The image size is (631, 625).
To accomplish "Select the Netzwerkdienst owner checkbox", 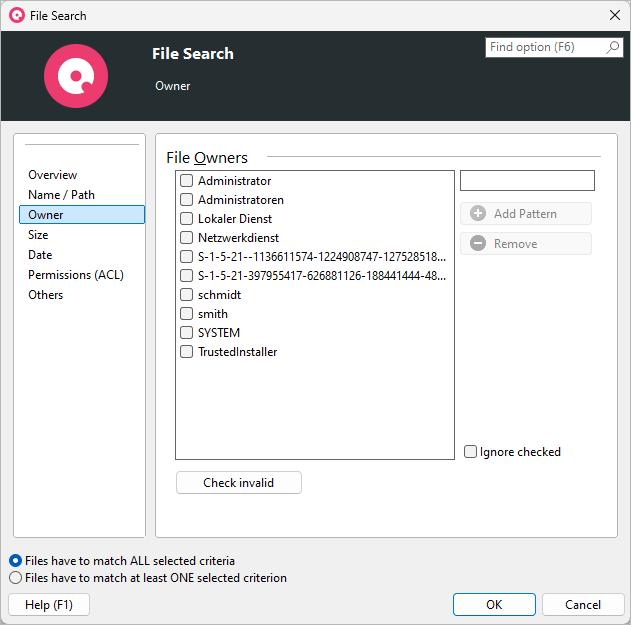I will (x=187, y=238).
